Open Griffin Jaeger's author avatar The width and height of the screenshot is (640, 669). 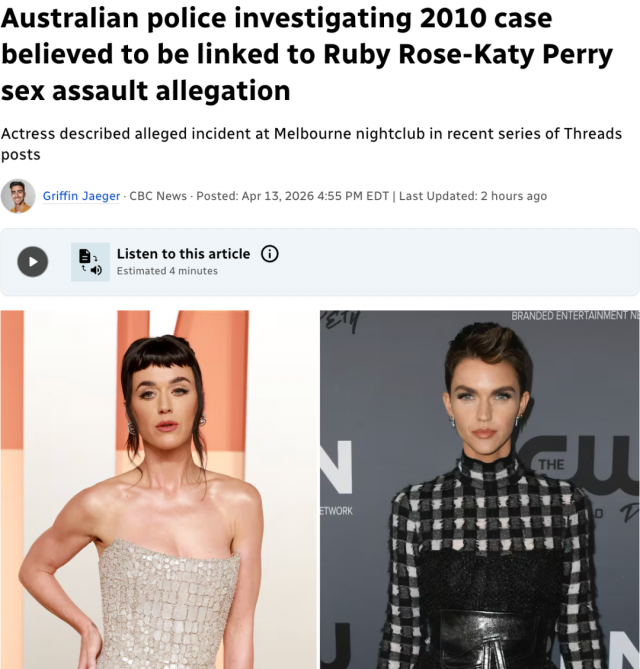[18, 196]
